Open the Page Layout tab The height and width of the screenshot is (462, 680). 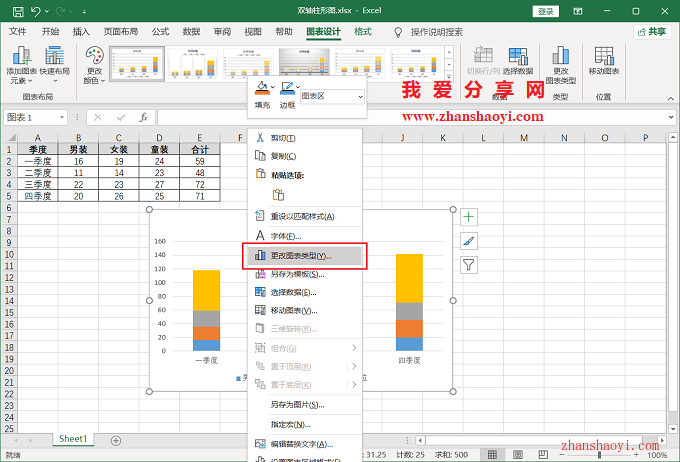click(x=121, y=32)
